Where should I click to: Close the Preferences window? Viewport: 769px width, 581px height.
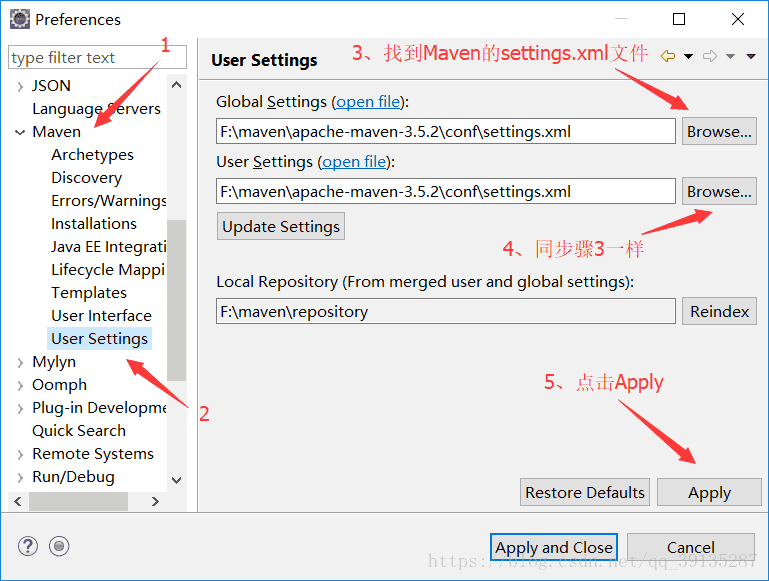(x=738, y=19)
